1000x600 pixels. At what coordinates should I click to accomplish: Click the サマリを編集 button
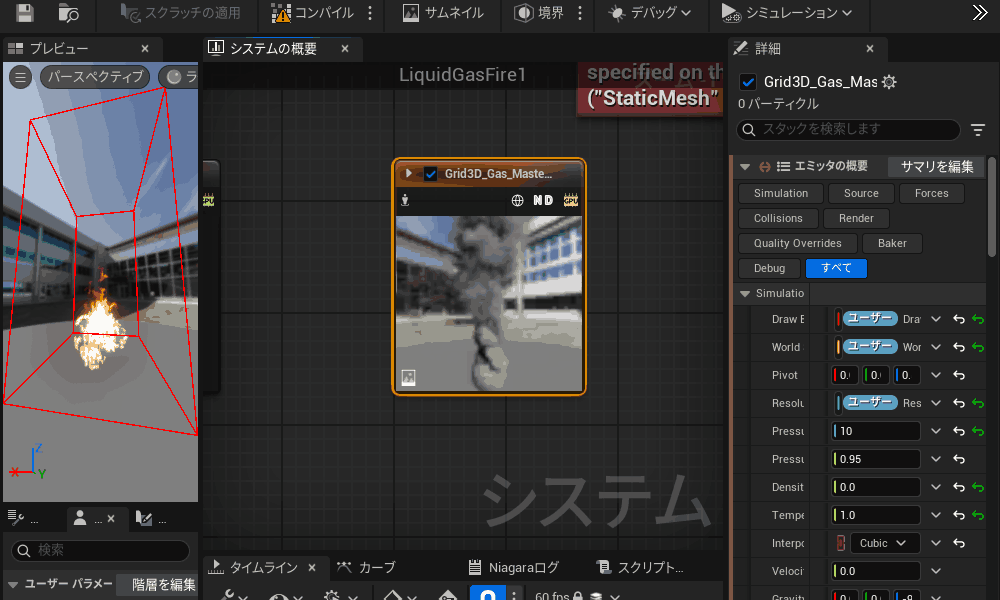[x=937, y=166]
